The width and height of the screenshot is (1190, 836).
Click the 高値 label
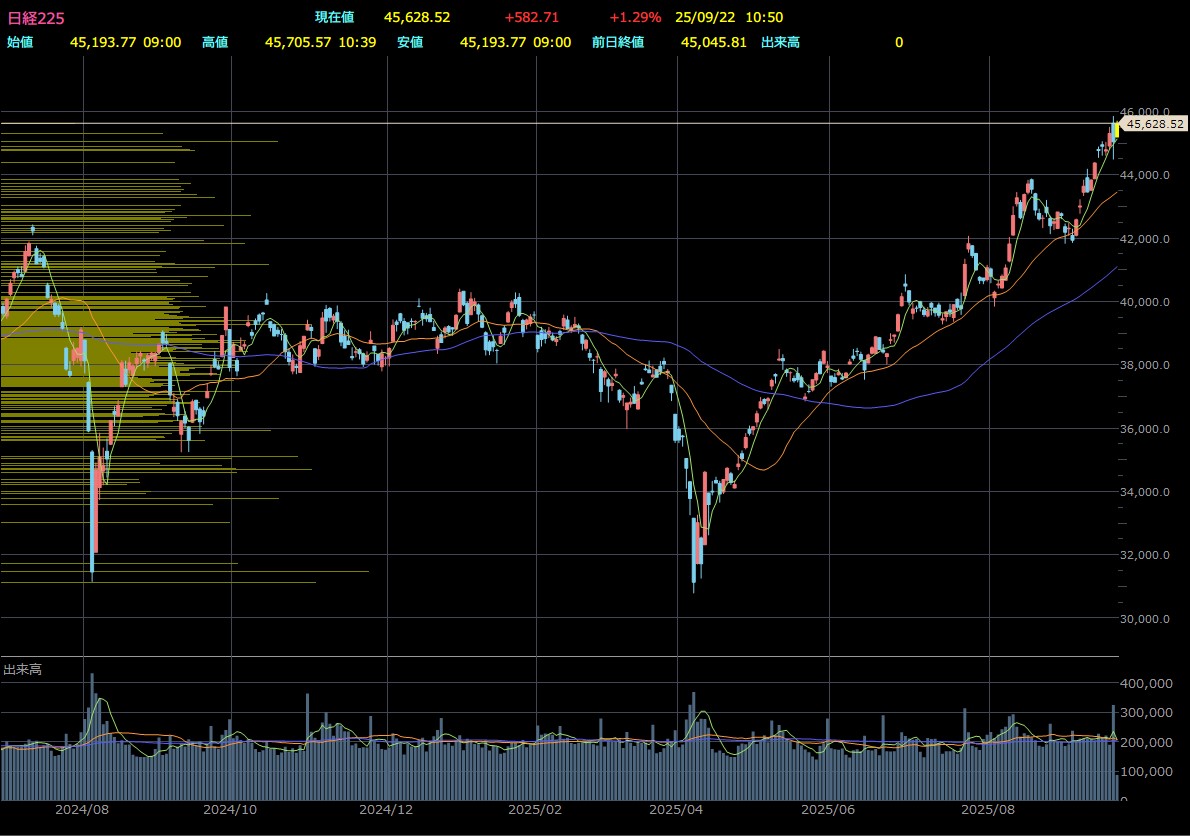(x=215, y=42)
